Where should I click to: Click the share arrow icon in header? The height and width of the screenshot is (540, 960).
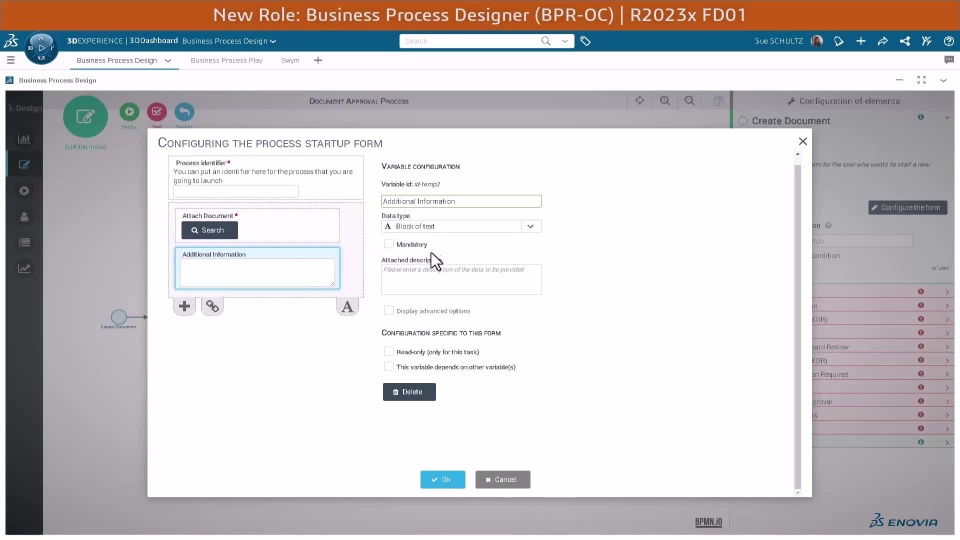pos(882,41)
